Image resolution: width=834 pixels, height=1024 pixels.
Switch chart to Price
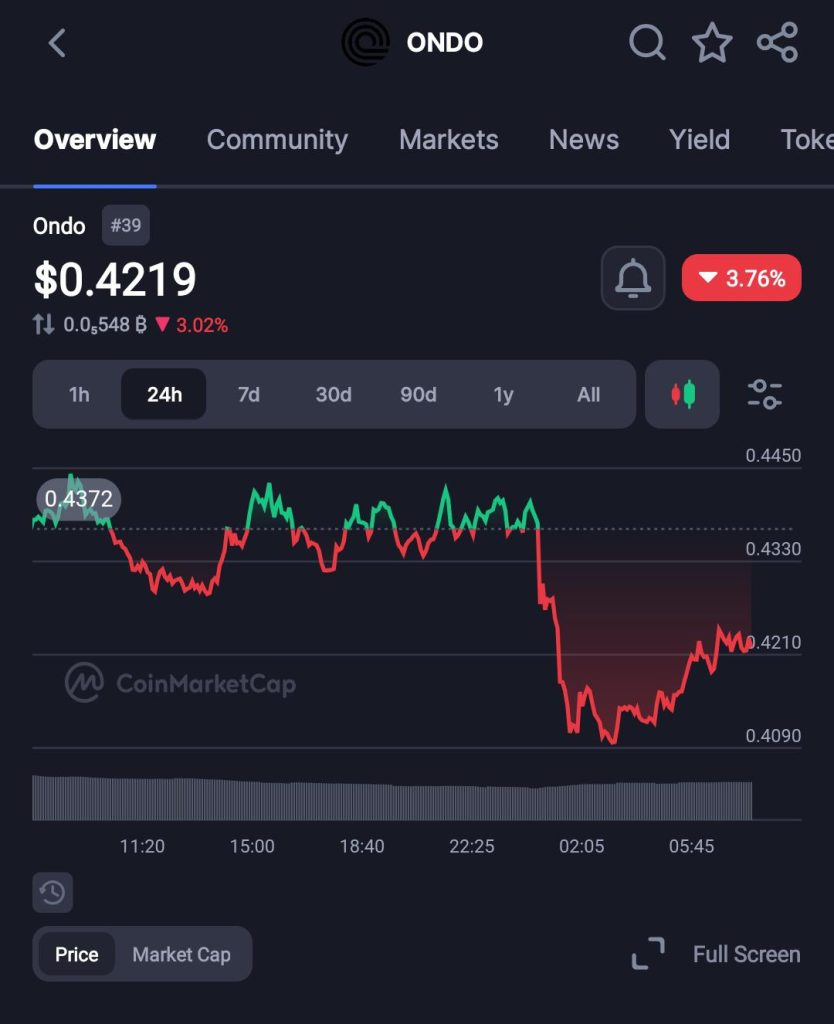click(76, 954)
